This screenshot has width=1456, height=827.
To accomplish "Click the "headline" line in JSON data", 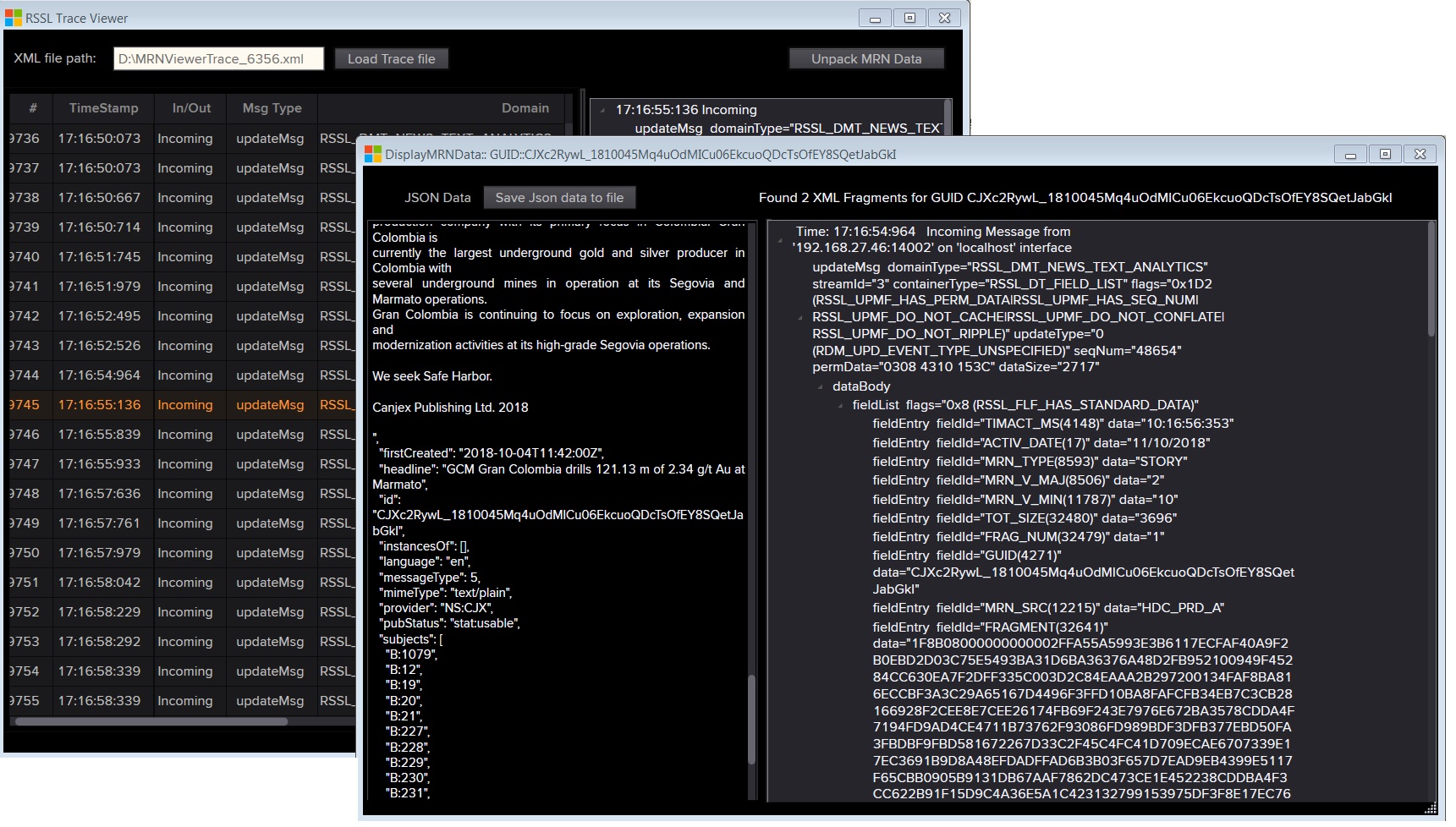I will click(558, 476).
